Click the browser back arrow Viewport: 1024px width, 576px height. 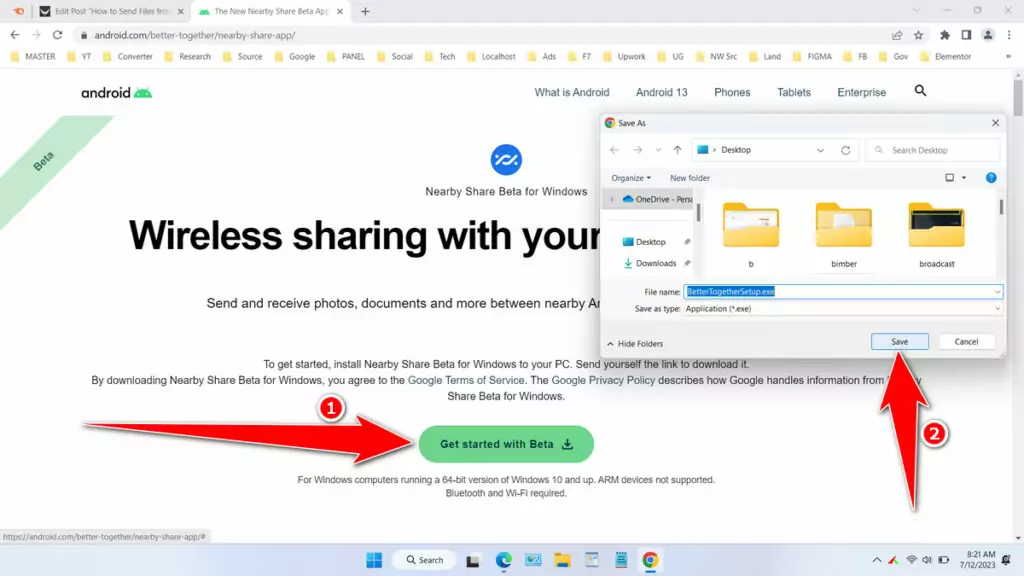click(15, 35)
